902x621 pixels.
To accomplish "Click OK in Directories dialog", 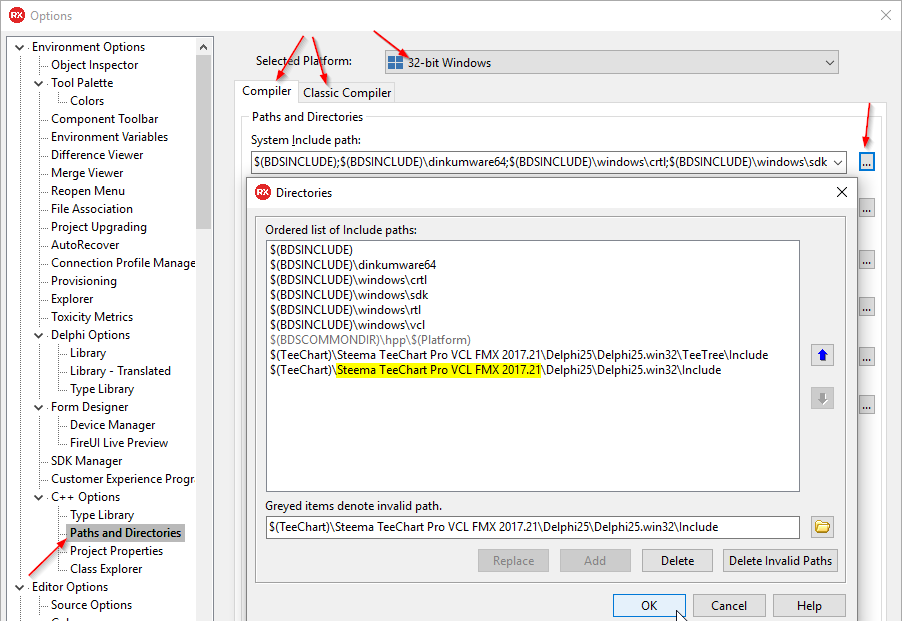I will pyautogui.click(x=649, y=605).
